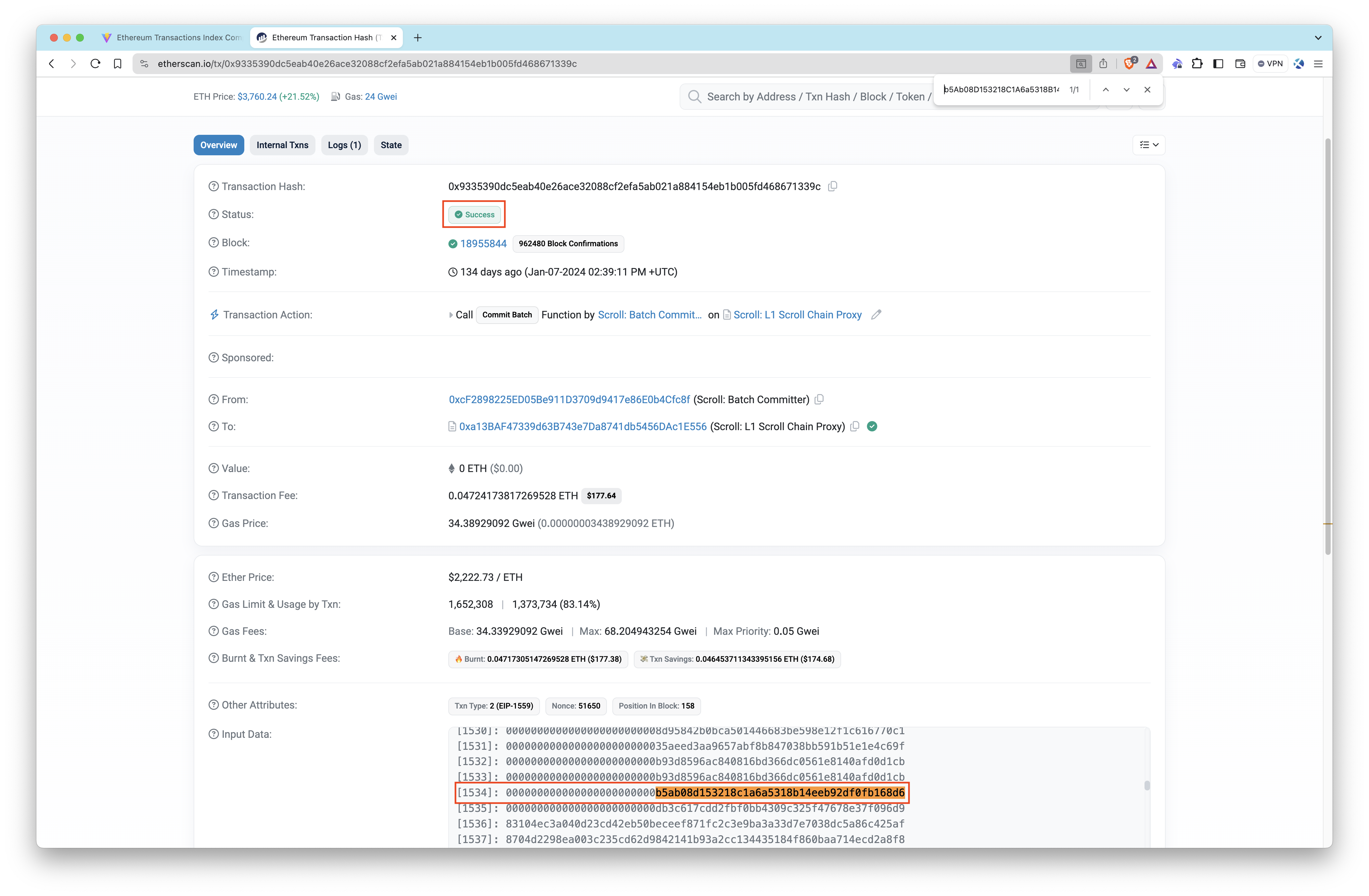
Task: Go to previous find-in-page match
Action: (1106, 90)
